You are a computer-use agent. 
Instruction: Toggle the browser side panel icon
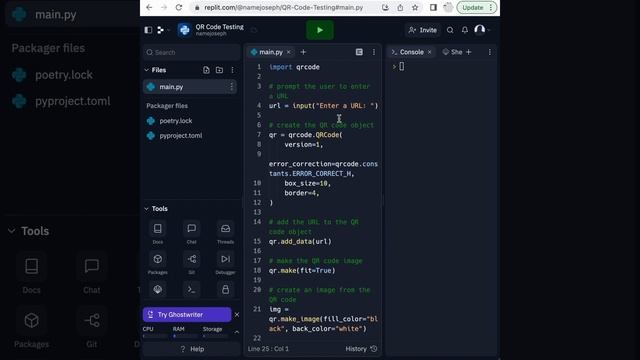point(433,7)
